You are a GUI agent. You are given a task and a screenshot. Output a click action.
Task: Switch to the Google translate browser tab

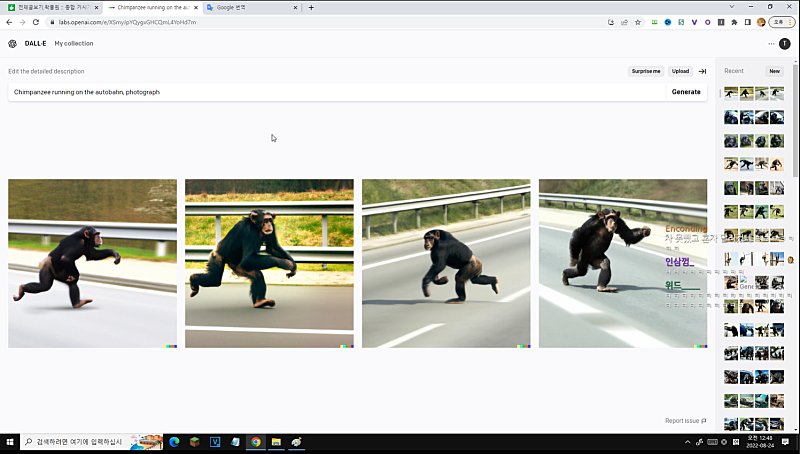(250, 8)
